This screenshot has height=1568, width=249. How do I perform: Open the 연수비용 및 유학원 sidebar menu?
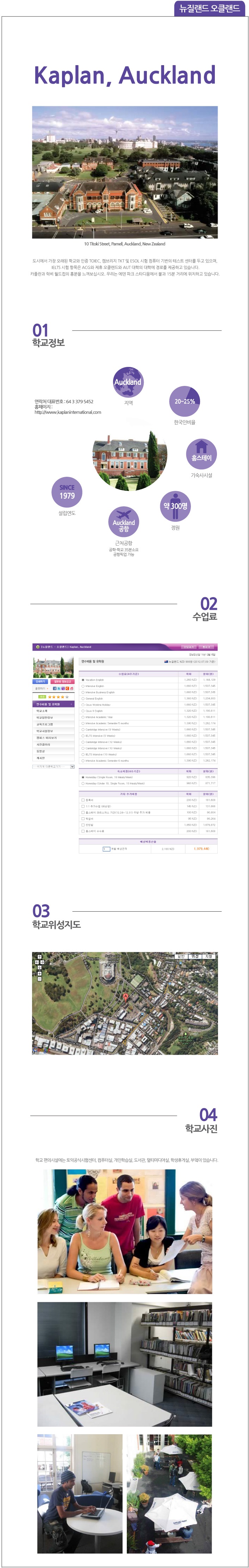coord(54,704)
